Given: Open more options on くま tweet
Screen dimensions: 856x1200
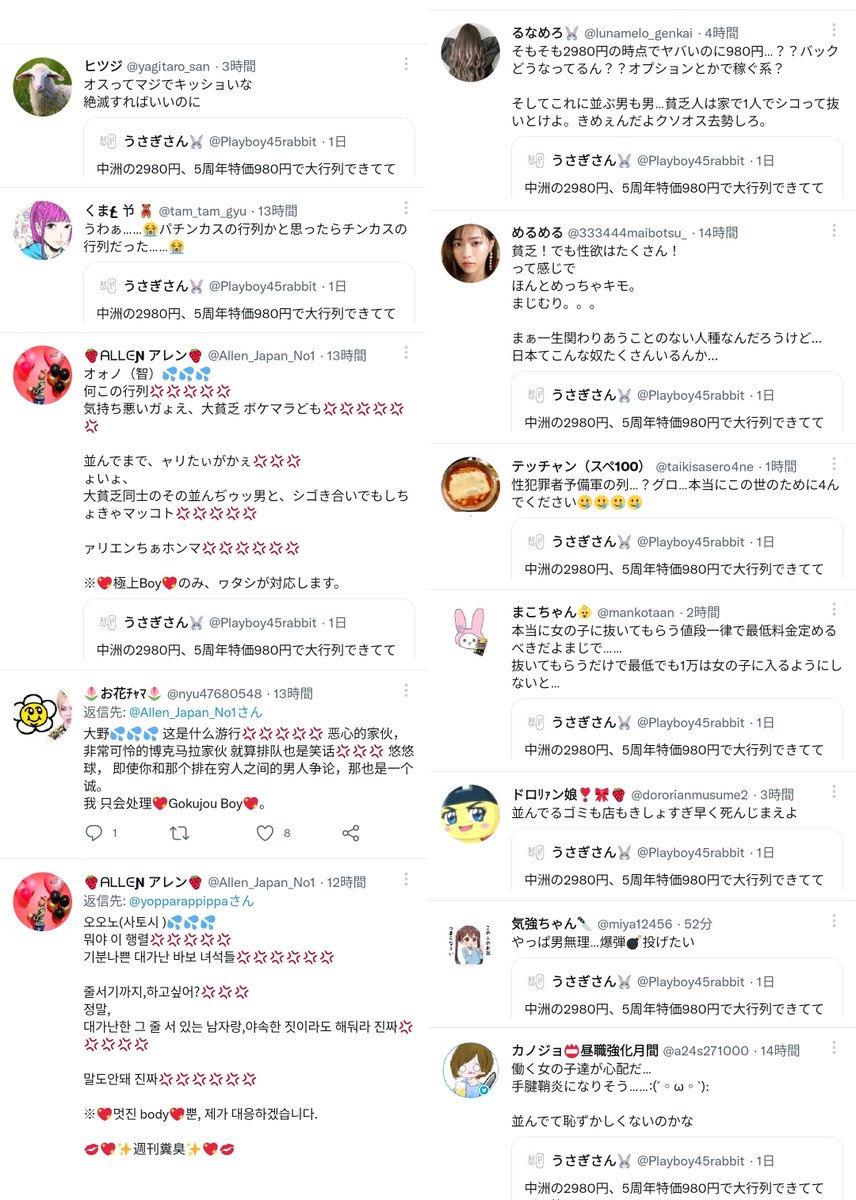Looking at the screenshot, I should pyautogui.click(x=406, y=208).
